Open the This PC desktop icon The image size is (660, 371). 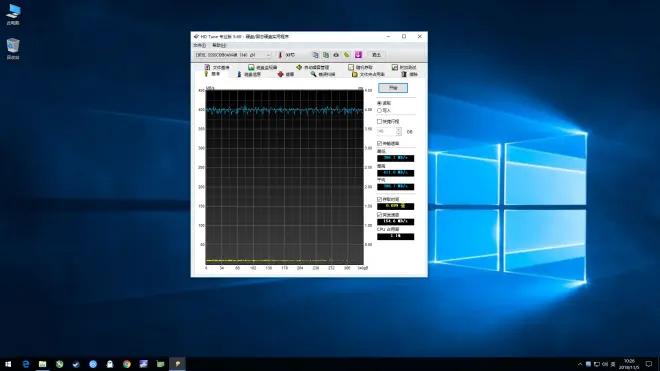point(13,14)
